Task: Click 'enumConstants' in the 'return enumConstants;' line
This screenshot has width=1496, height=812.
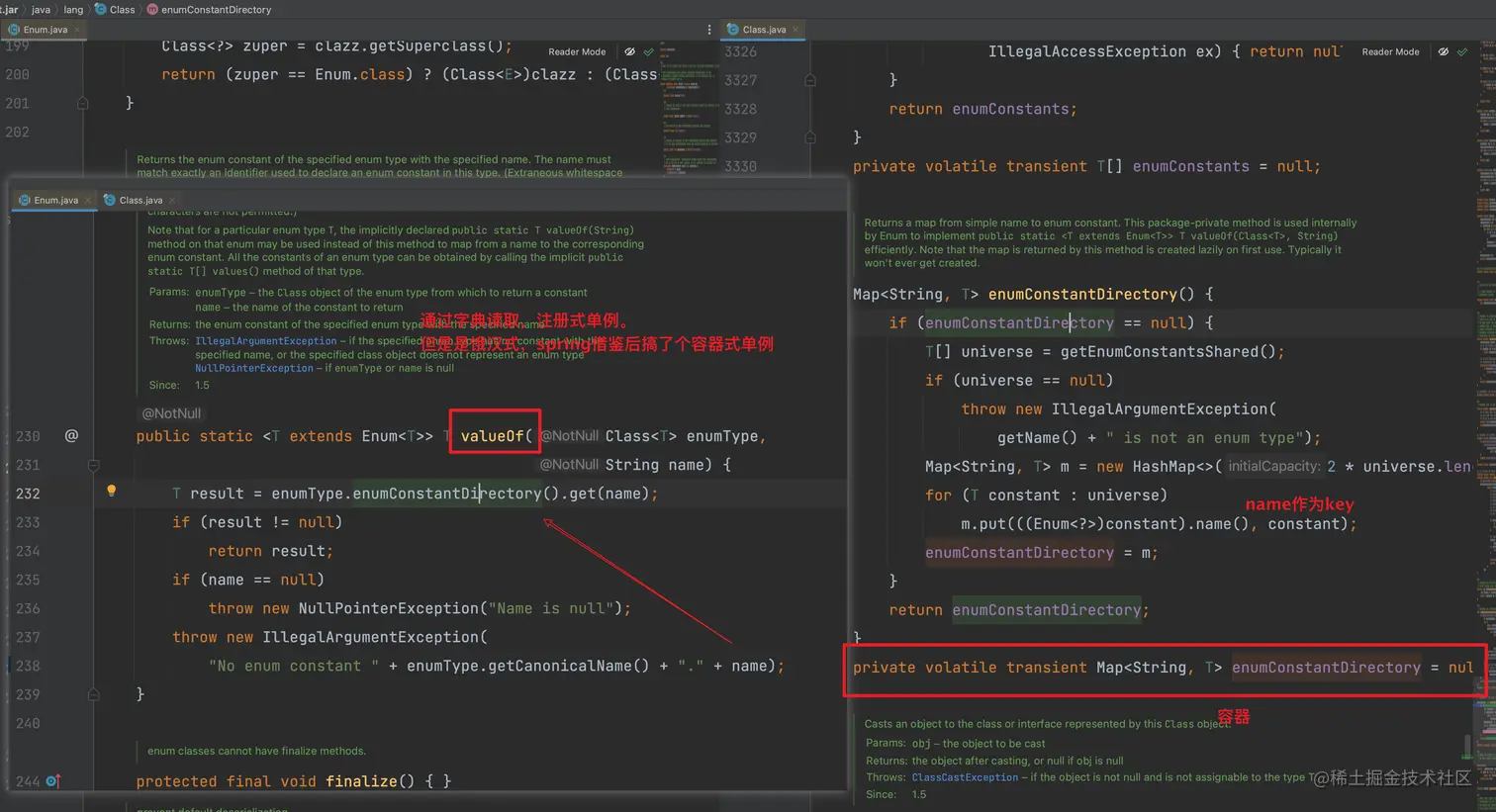Action: (x=1010, y=109)
